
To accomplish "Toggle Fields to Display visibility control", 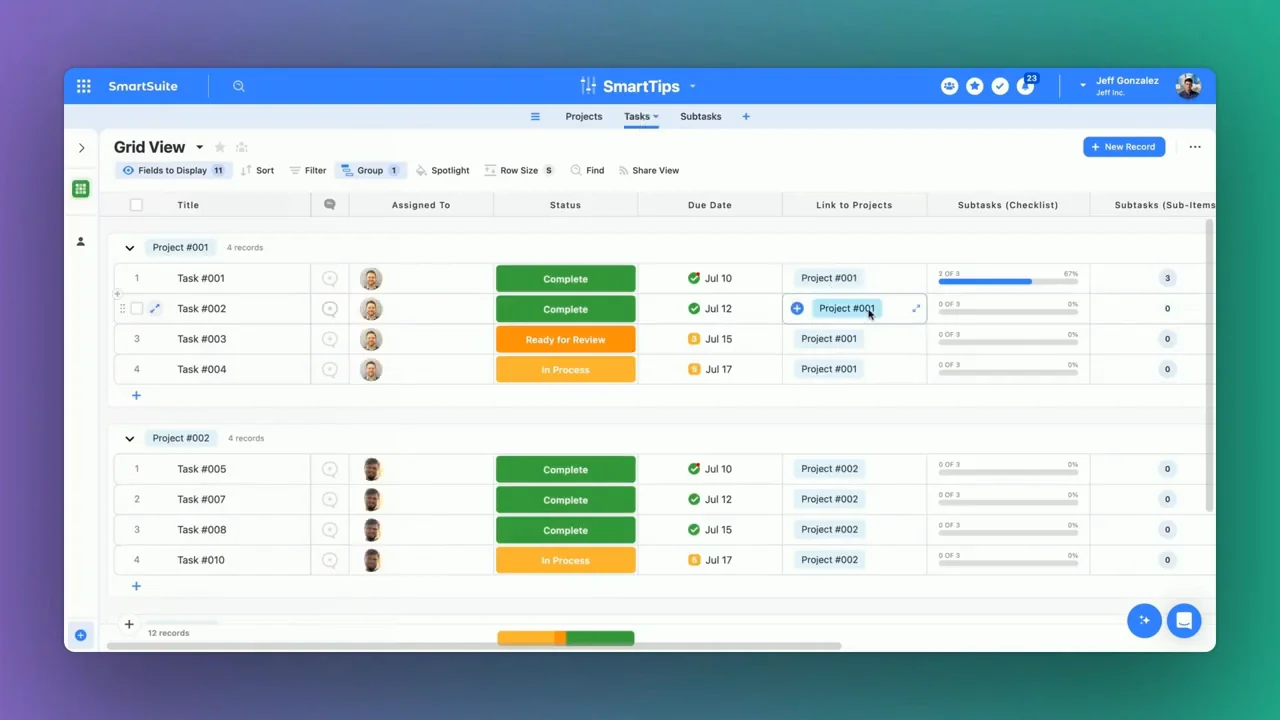I will (x=173, y=171).
